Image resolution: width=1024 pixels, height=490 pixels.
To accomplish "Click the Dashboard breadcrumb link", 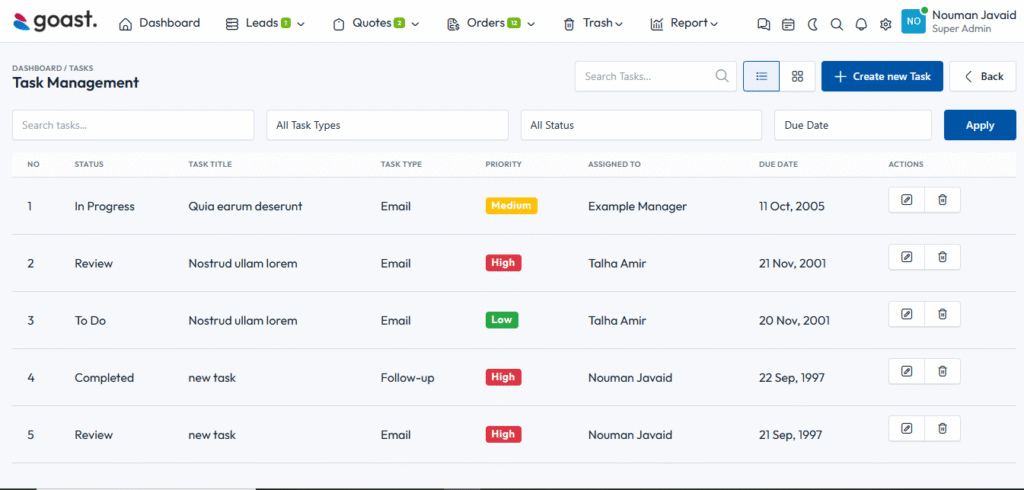I will (x=35, y=68).
